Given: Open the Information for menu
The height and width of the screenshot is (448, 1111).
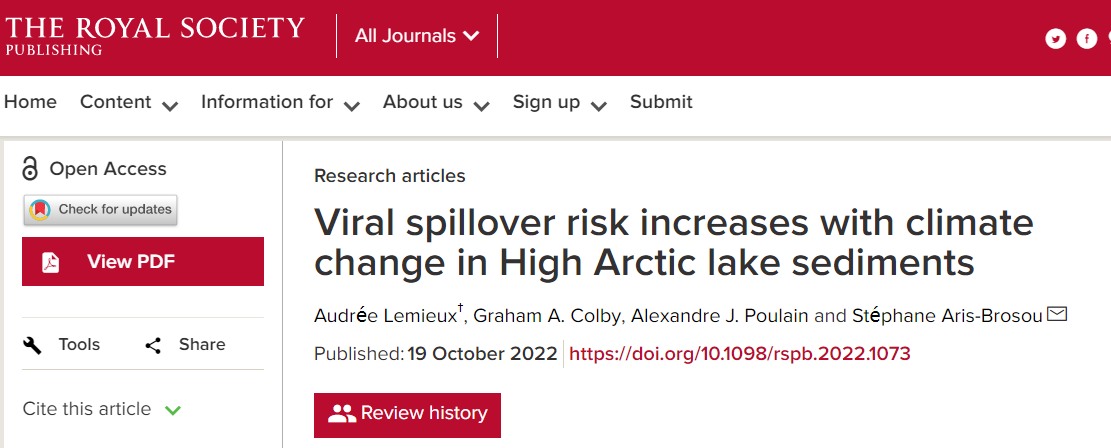Looking at the screenshot, I should tap(281, 102).
